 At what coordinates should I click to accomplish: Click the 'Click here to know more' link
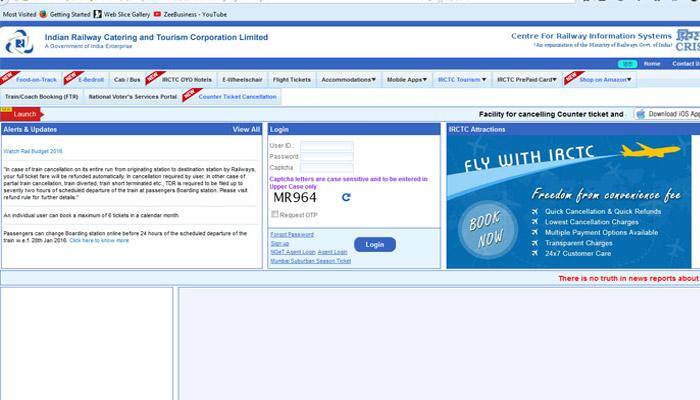99,240
